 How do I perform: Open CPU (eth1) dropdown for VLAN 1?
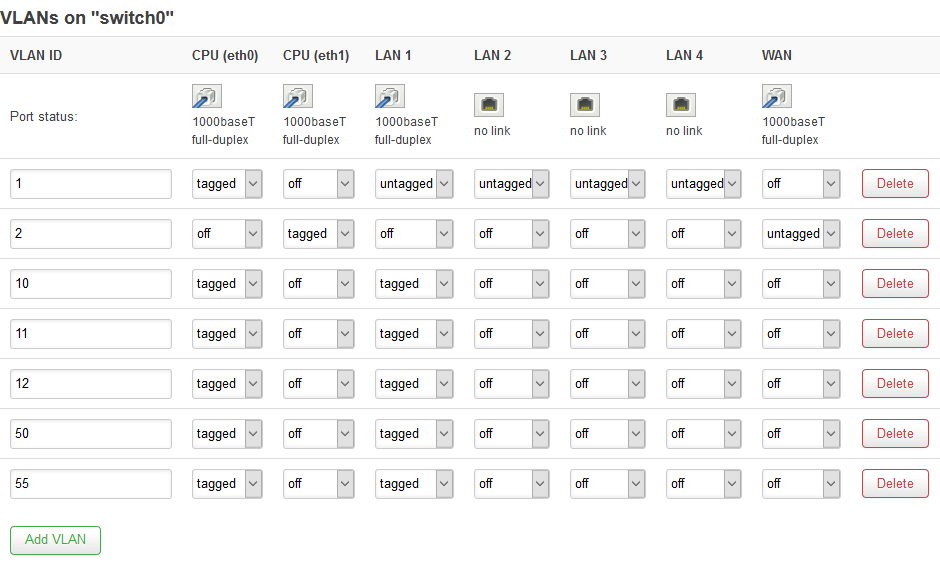[x=318, y=184]
